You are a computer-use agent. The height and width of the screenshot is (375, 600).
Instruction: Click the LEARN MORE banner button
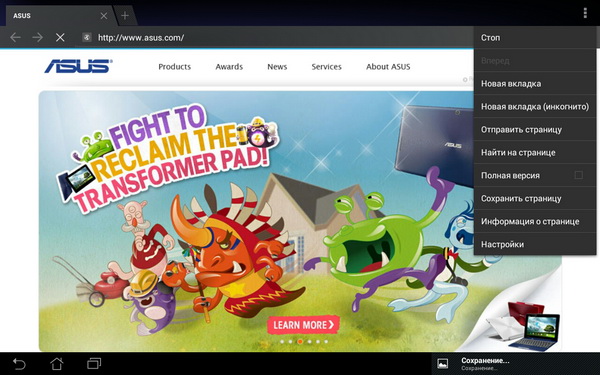coord(303,325)
